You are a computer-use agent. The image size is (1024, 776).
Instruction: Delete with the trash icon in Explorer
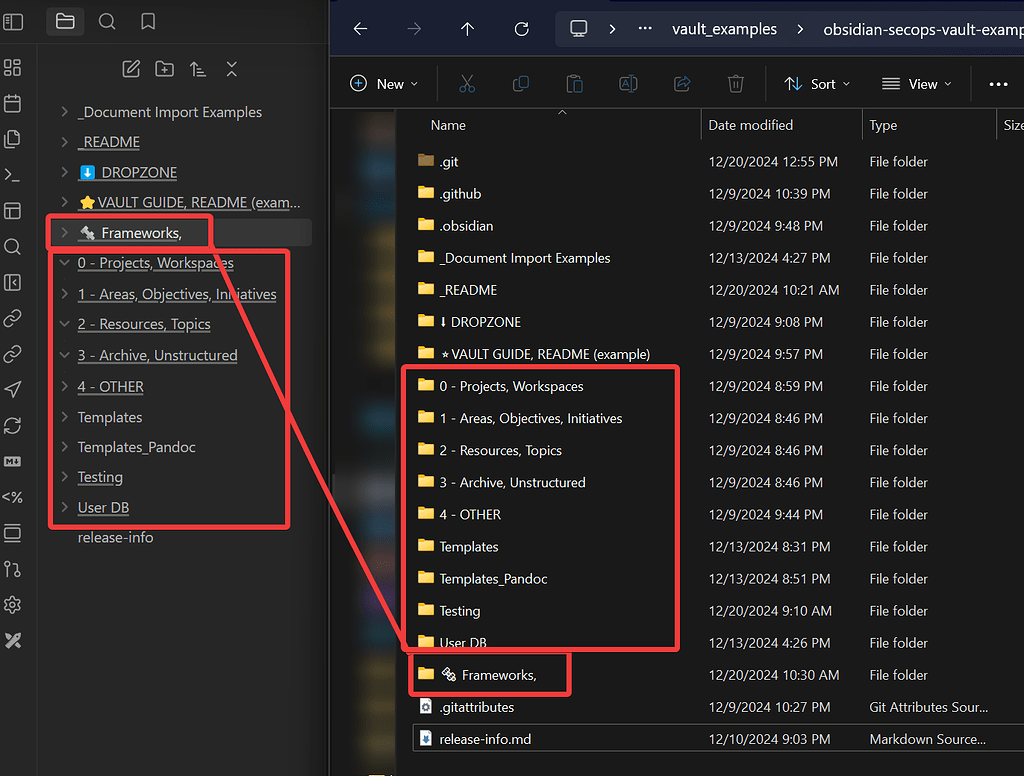coord(736,84)
